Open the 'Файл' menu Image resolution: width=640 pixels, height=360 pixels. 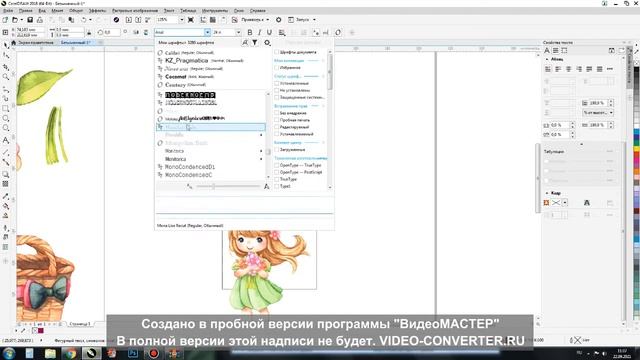pos(8,11)
